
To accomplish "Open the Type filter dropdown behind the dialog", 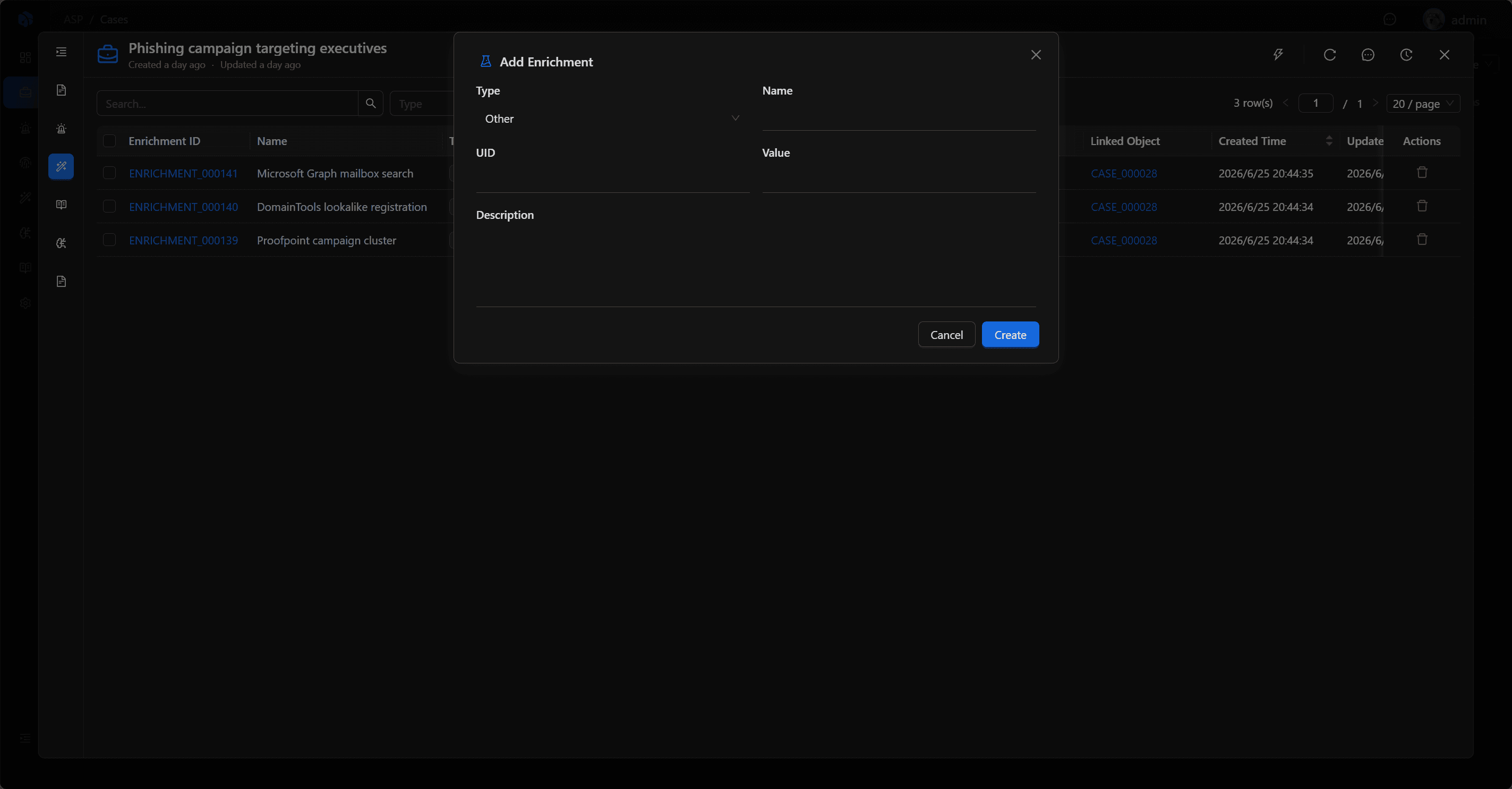I will coord(423,103).
